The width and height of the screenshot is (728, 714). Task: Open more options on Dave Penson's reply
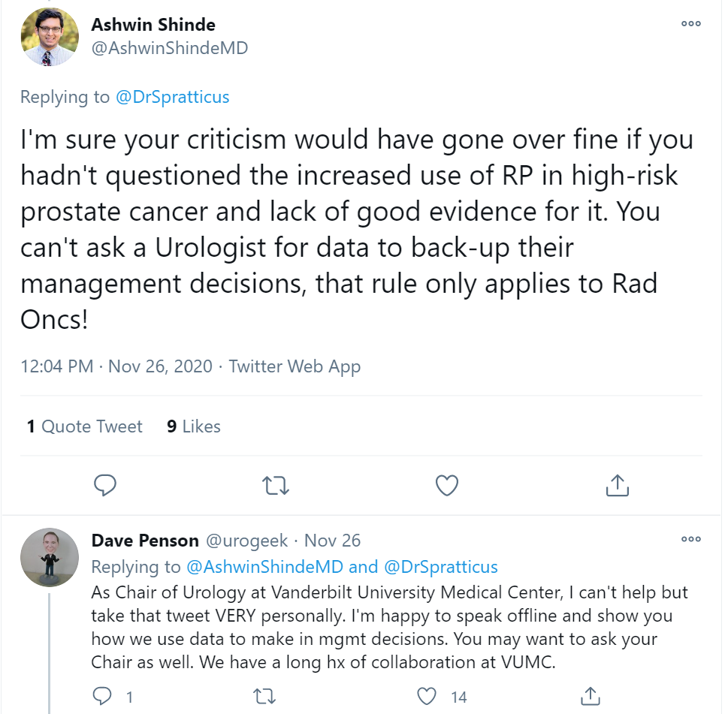(x=690, y=539)
